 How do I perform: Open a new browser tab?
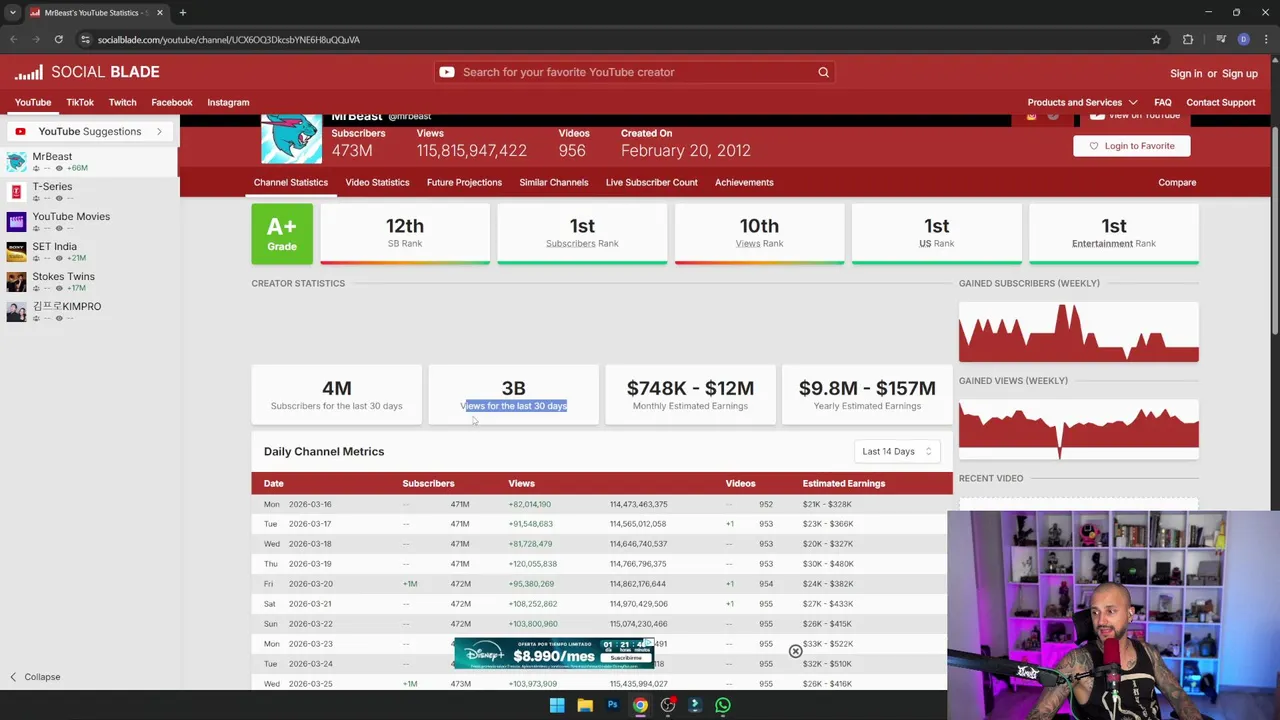(182, 12)
